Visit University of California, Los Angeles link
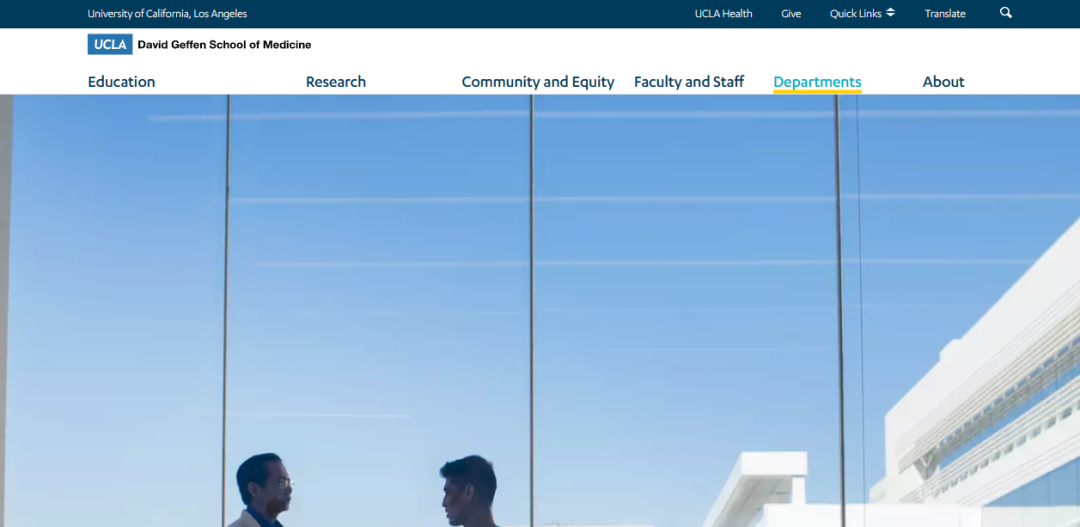1080x527 pixels. (167, 14)
